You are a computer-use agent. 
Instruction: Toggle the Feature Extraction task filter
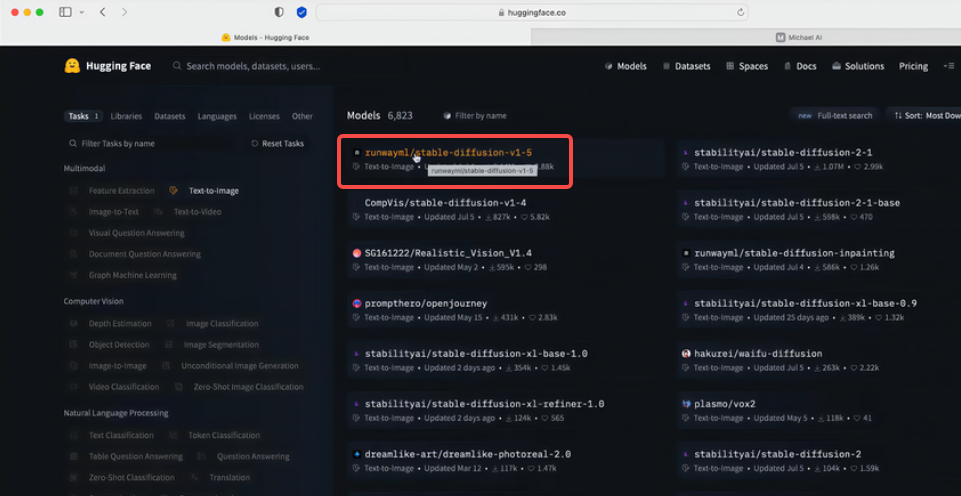point(112,191)
